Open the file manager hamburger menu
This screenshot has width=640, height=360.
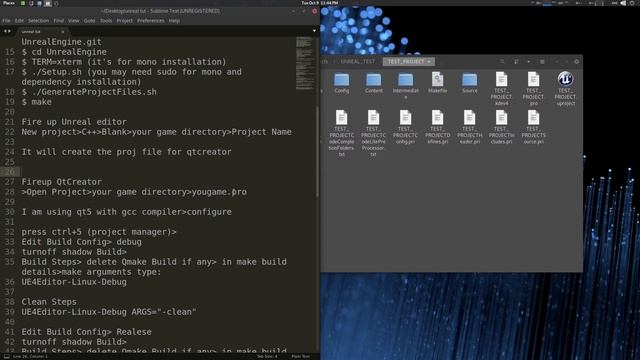pyautogui.click(x=542, y=62)
